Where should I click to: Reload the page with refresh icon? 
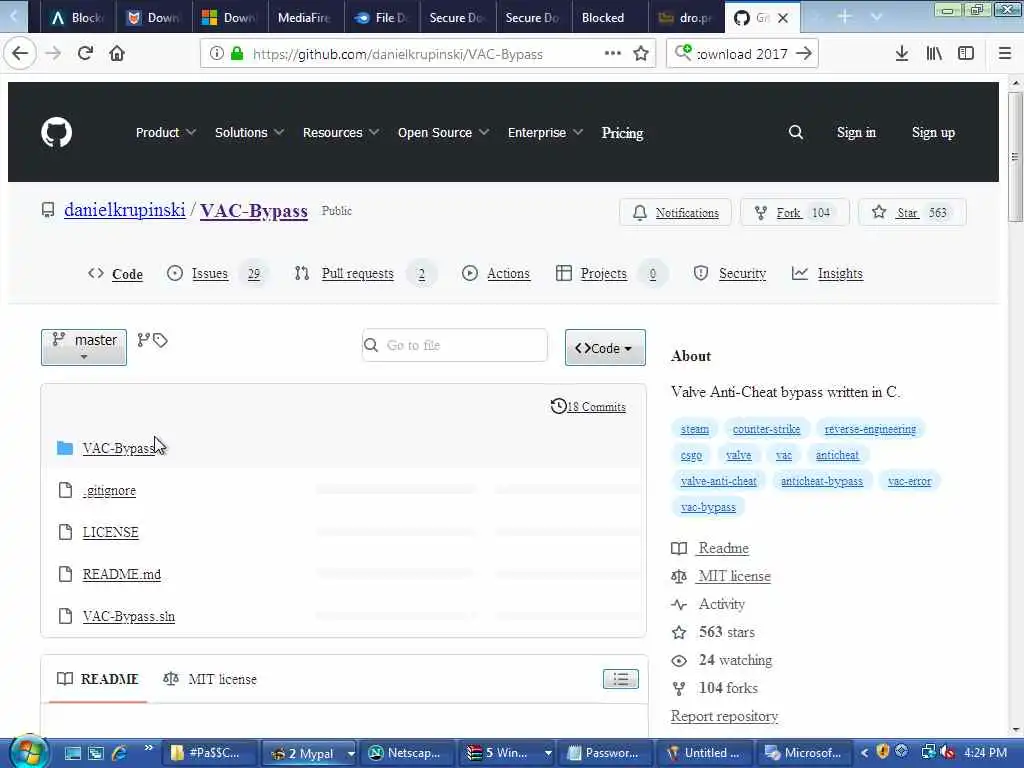(x=85, y=54)
